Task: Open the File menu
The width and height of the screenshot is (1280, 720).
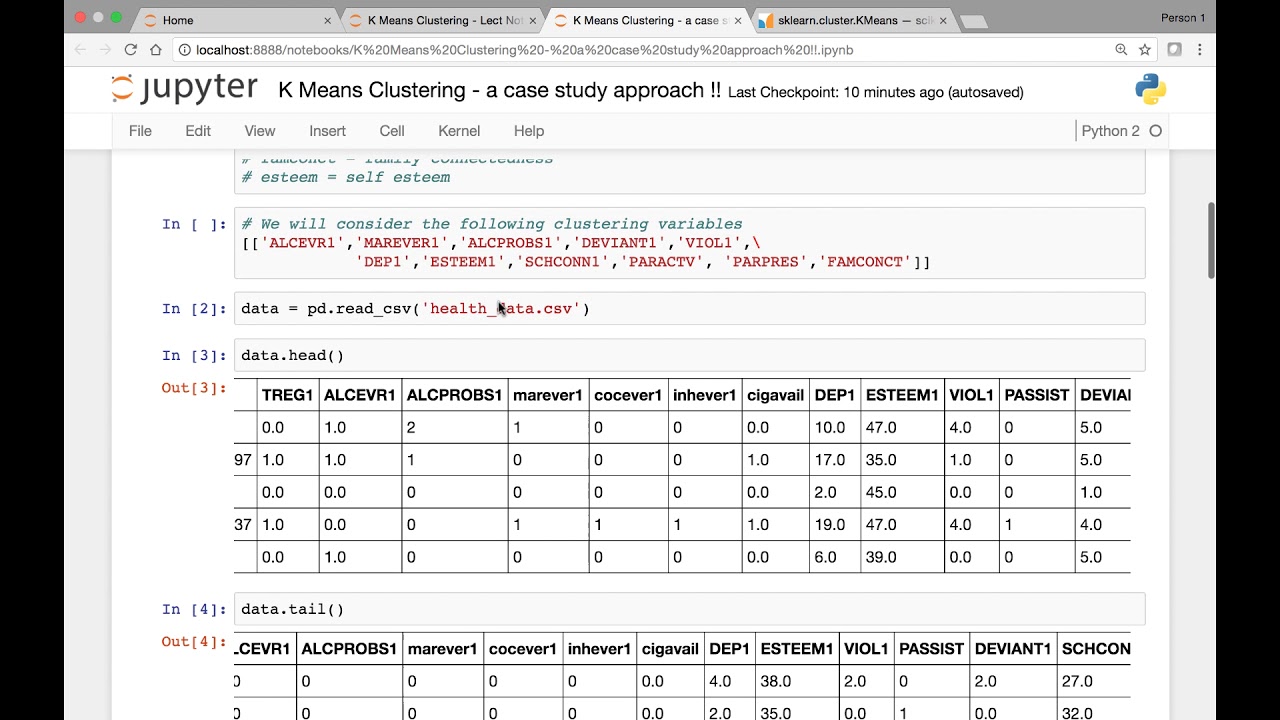Action: coord(140,131)
